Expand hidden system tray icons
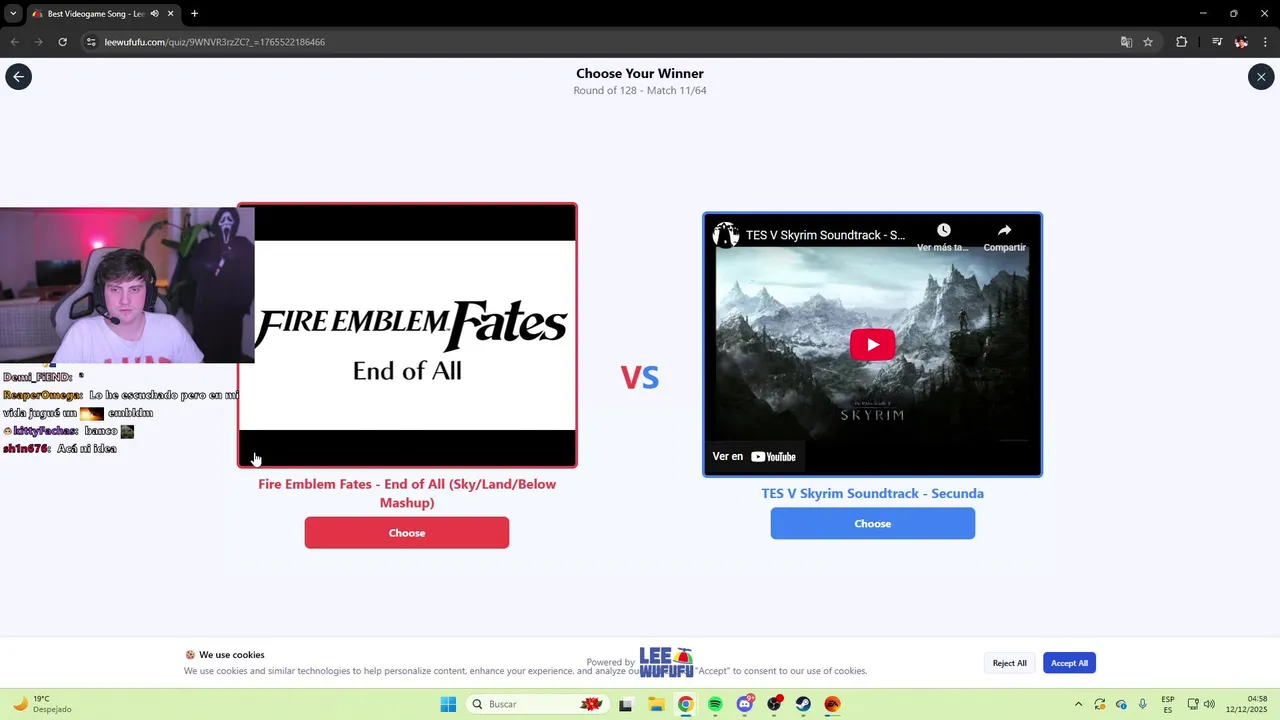 coord(1078,704)
